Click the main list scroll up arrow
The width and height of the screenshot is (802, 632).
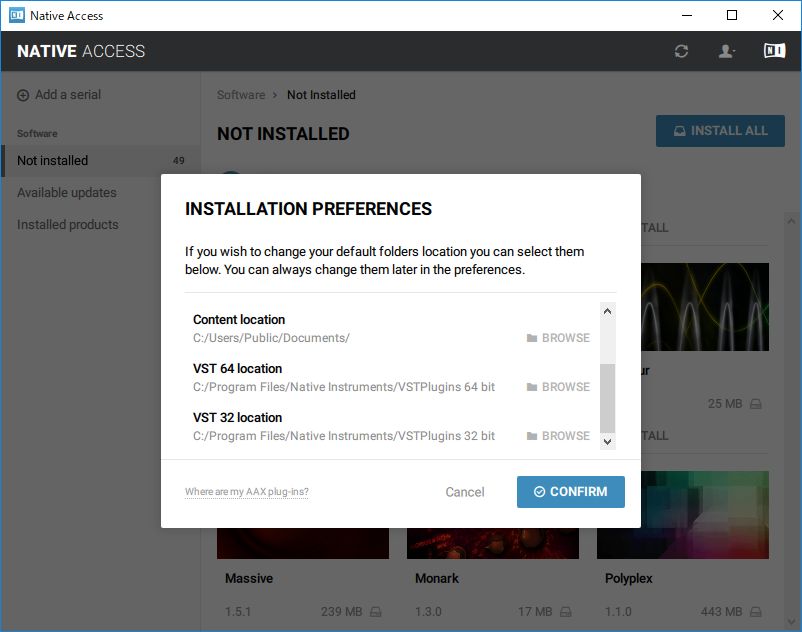click(x=791, y=221)
